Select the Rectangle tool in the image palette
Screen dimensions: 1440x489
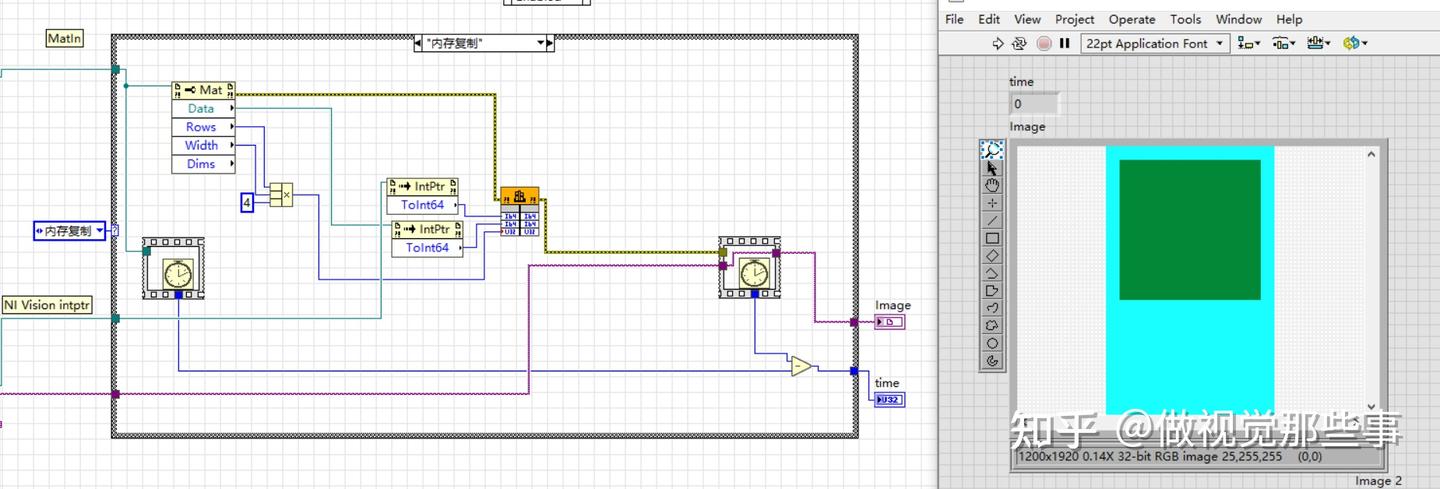992,238
